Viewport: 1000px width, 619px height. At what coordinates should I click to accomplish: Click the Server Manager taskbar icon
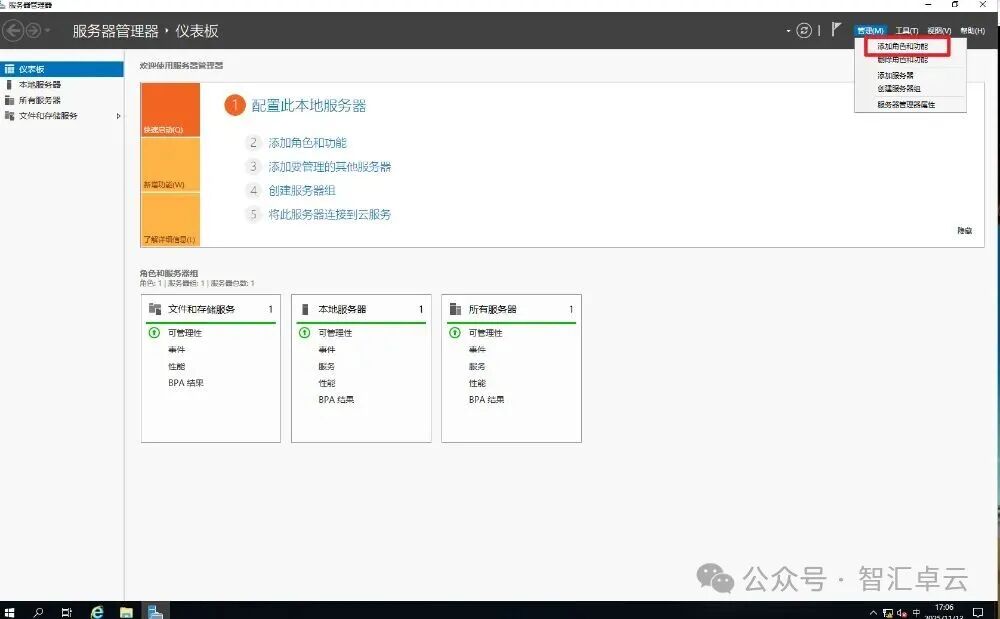coord(153,611)
